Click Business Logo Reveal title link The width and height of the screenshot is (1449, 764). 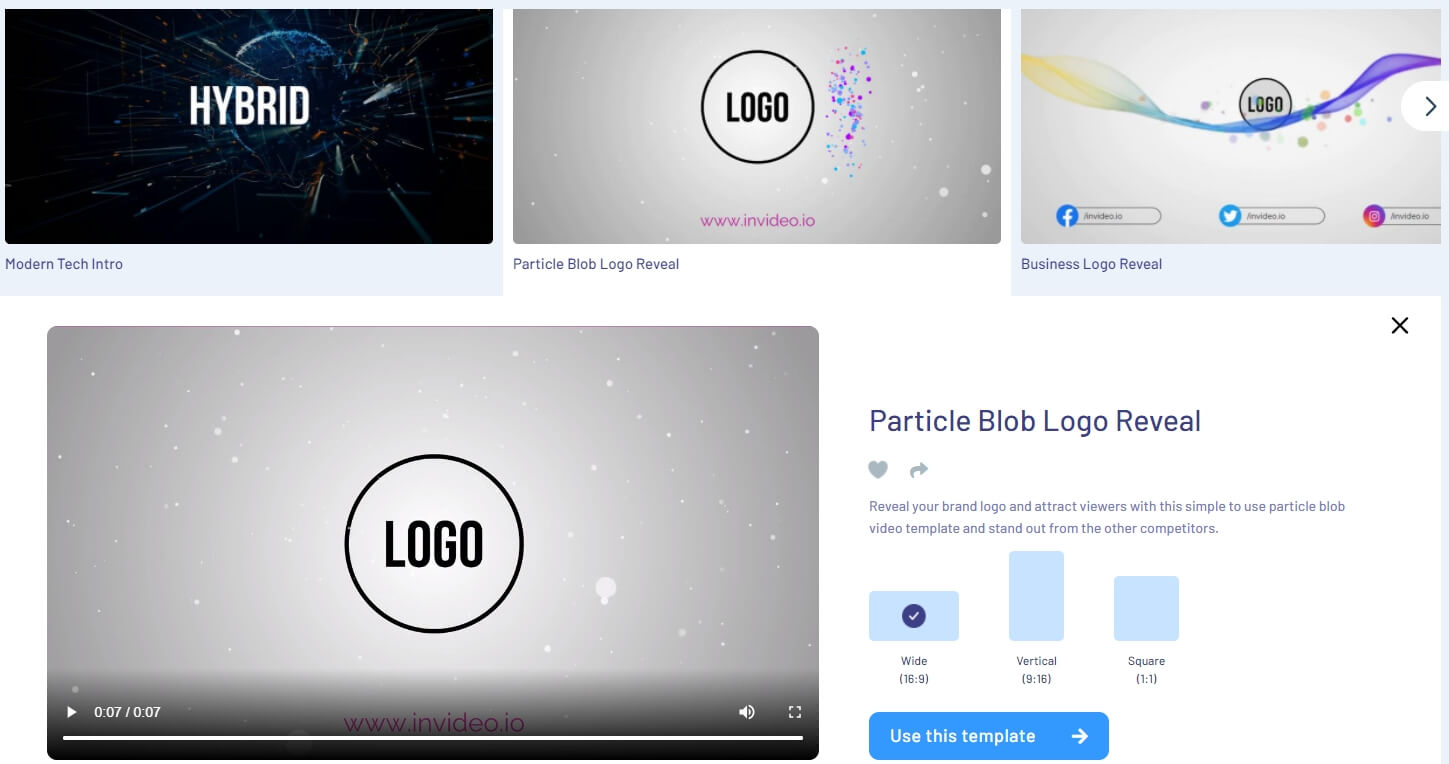(1091, 264)
